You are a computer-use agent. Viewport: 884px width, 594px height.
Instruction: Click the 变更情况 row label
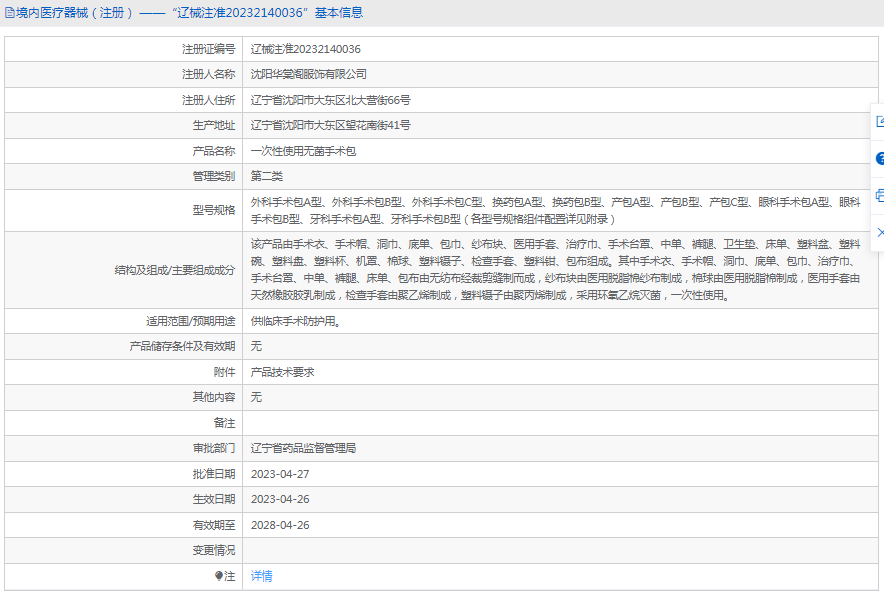214,550
